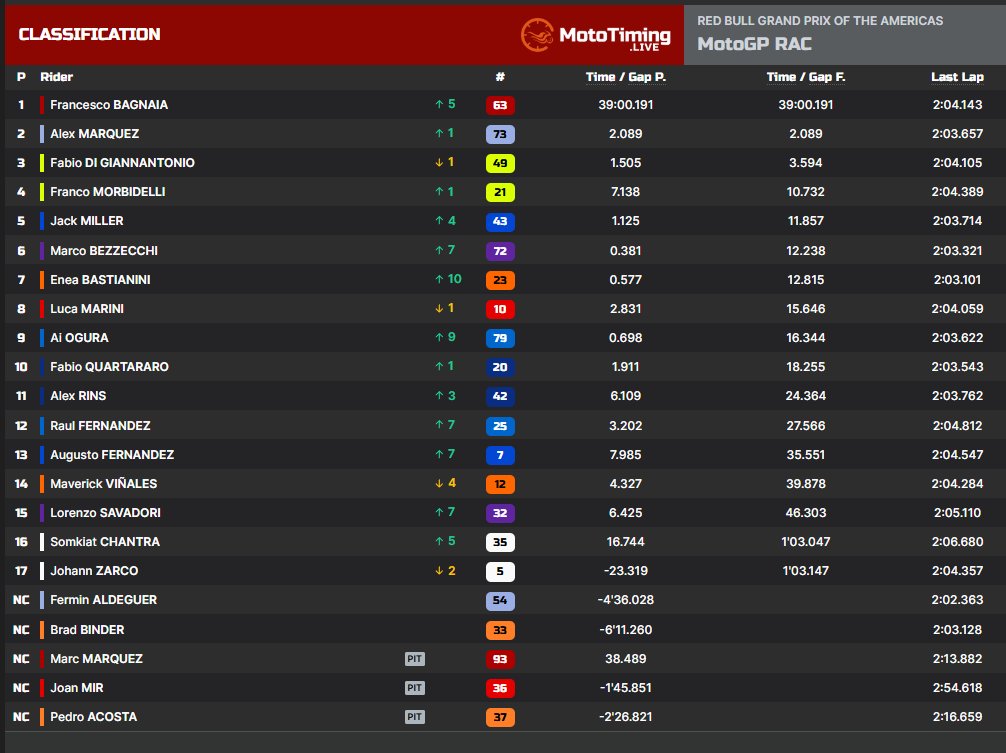The width and height of the screenshot is (1006, 753).
Task: Click Marc Marquez's red 93 badge
Action: click(x=500, y=659)
